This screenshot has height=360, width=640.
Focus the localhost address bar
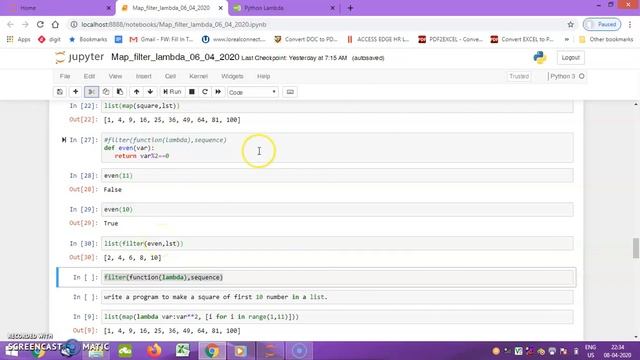coord(318,24)
